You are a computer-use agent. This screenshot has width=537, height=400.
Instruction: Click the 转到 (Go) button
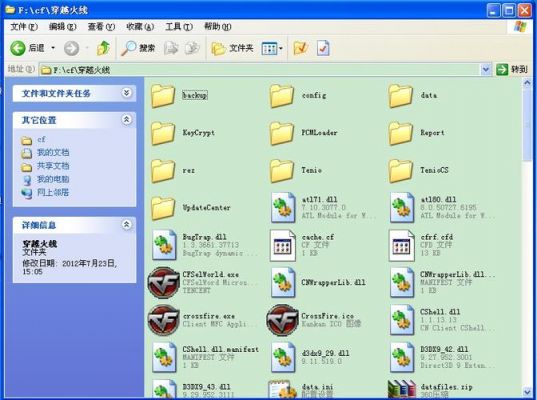pos(512,70)
